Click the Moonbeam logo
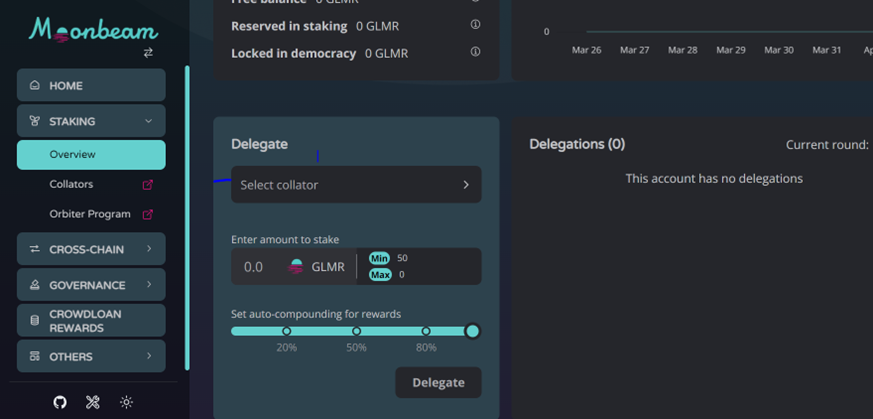The height and width of the screenshot is (419, 873). pos(93,31)
